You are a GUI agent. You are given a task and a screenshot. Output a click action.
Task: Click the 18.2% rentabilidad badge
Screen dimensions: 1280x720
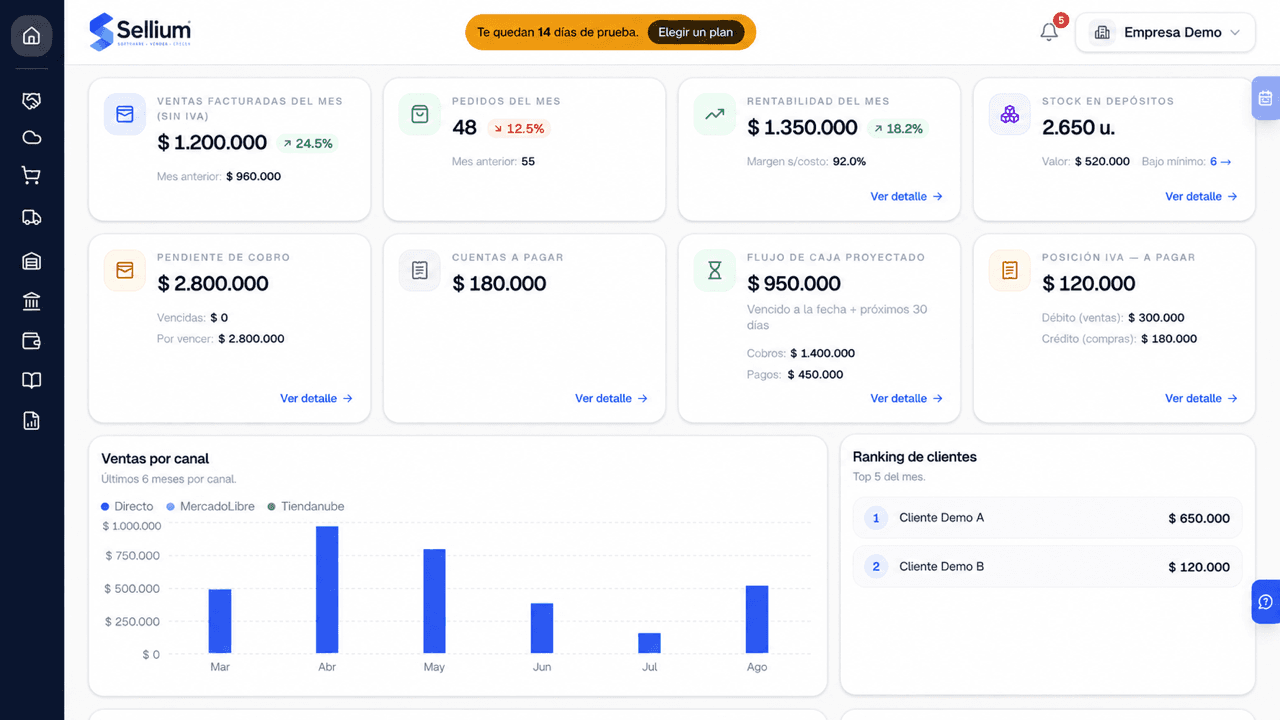pyautogui.click(x=897, y=128)
